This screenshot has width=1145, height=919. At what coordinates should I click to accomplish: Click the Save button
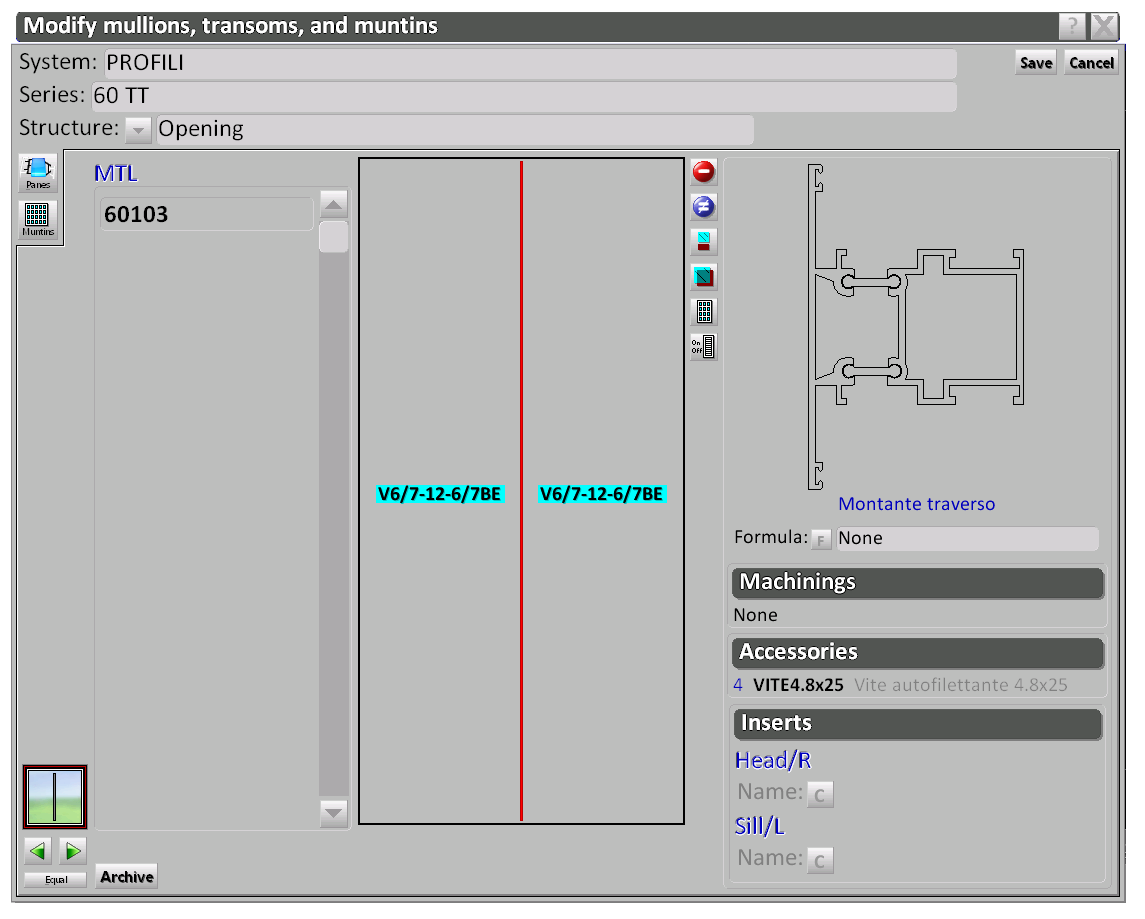[x=1035, y=63]
